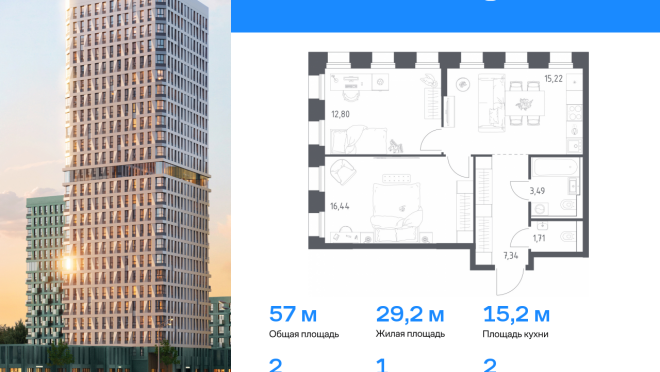Select the 57 м total area value
Screen dimensions: 660x372
click(x=293, y=314)
